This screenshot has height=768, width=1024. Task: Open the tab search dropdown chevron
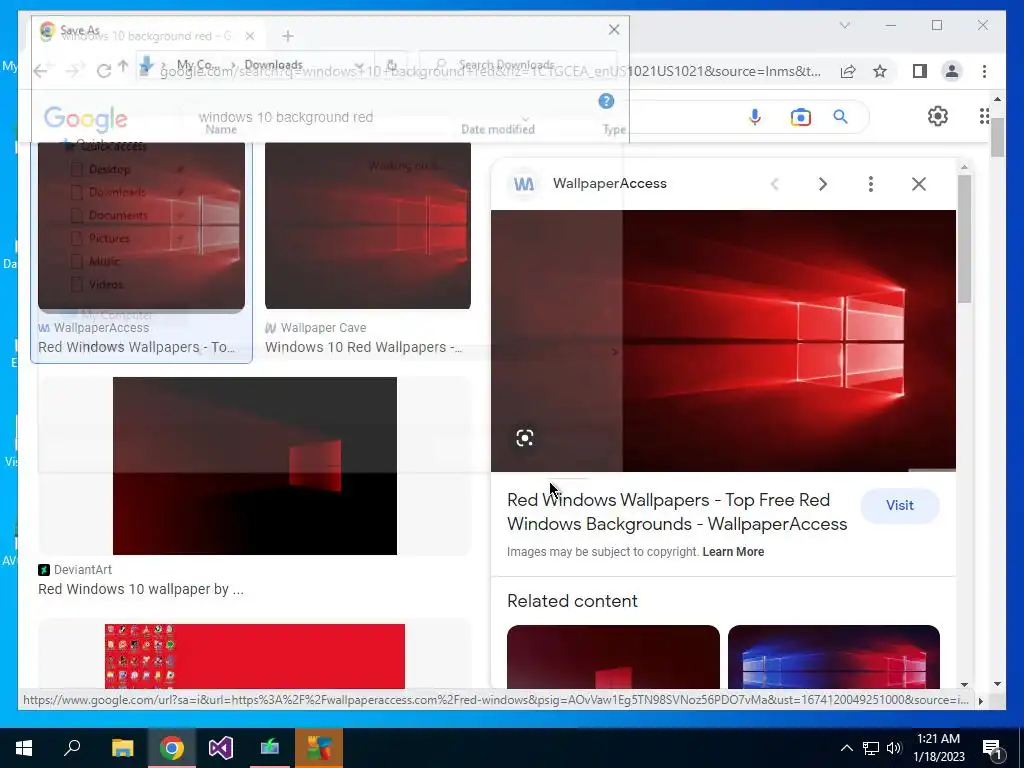pos(844,25)
